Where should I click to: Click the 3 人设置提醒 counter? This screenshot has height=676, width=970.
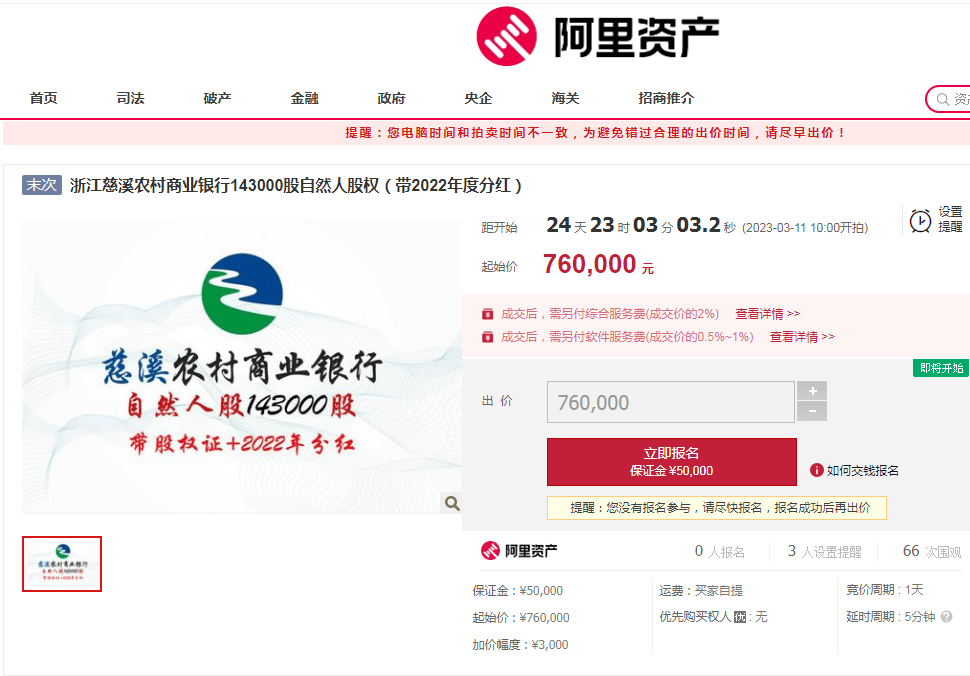pos(824,551)
